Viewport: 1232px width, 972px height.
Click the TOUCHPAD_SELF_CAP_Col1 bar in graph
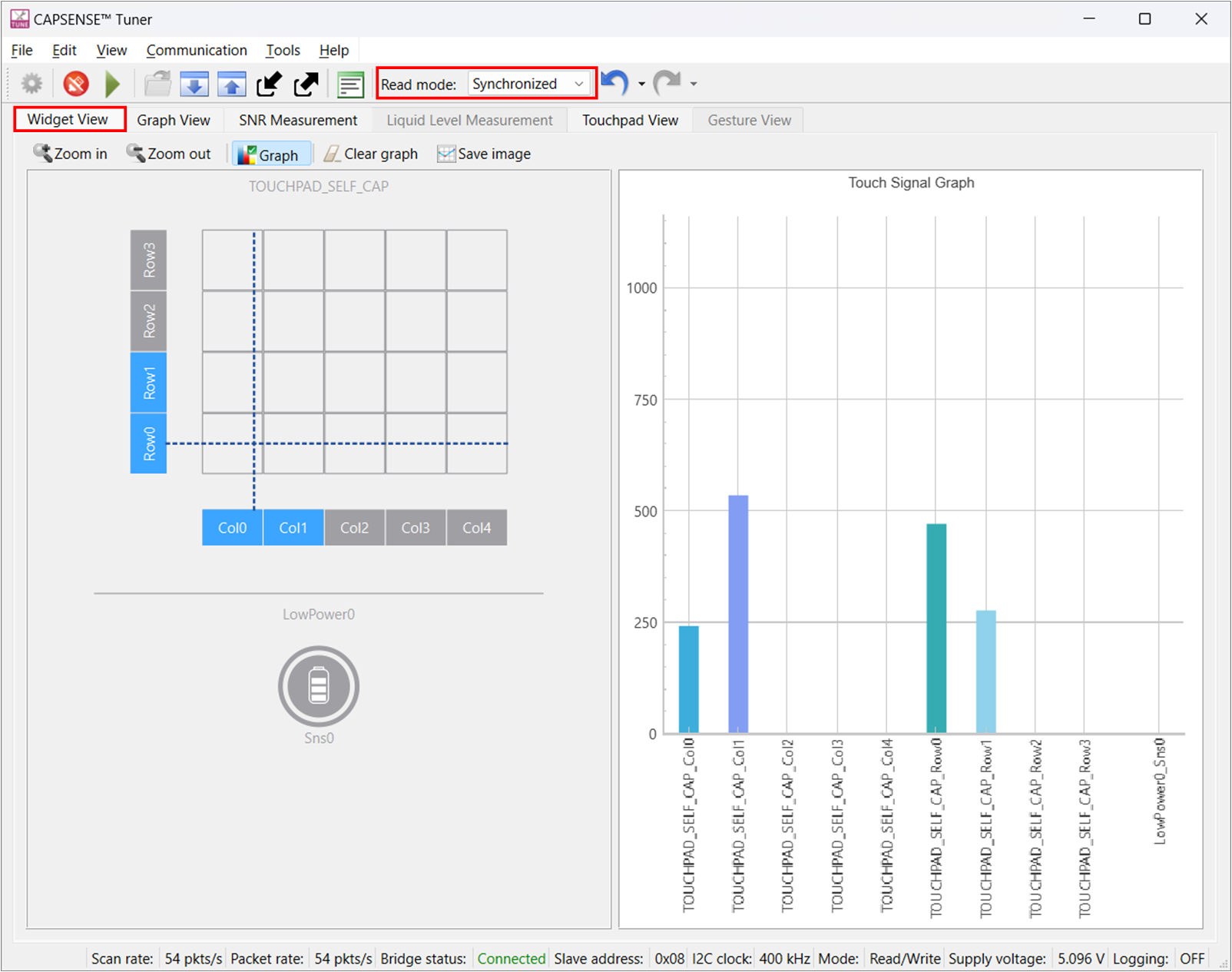[x=738, y=613]
